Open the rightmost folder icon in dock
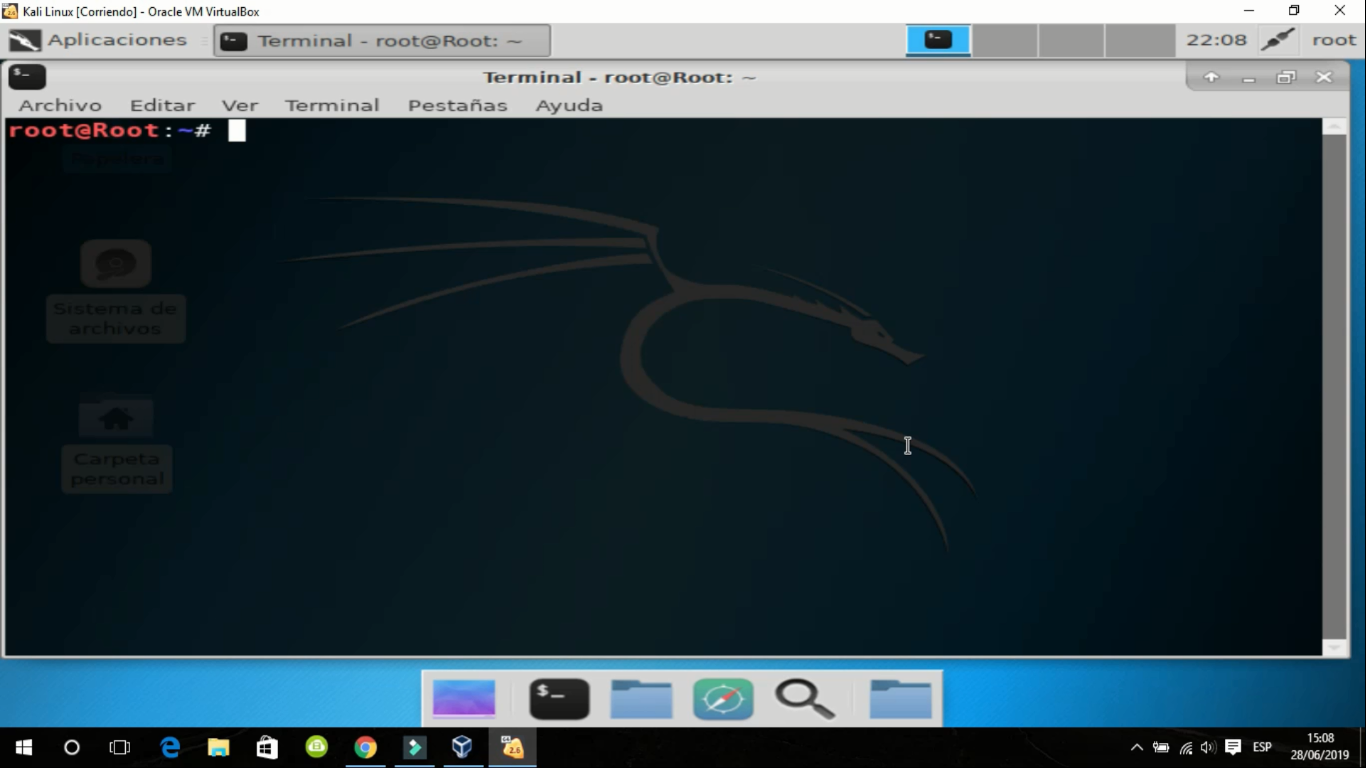The height and width of the screenshot is (768, 1366). pos(900,699)
